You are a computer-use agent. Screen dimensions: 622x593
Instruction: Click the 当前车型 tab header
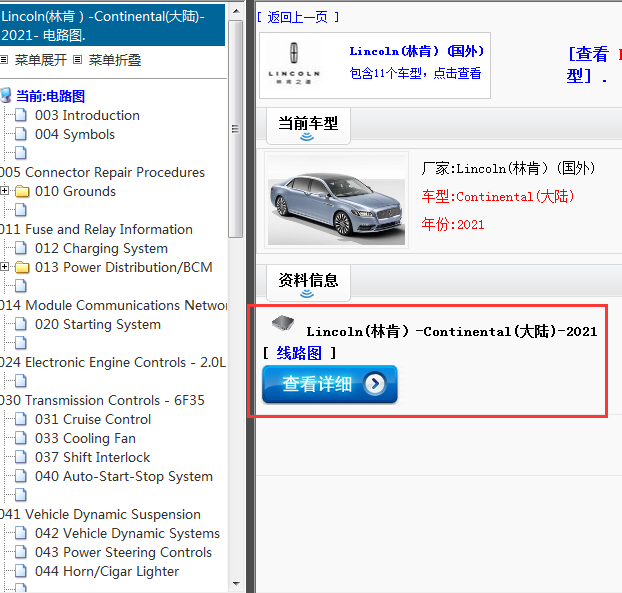click(308, 126)
